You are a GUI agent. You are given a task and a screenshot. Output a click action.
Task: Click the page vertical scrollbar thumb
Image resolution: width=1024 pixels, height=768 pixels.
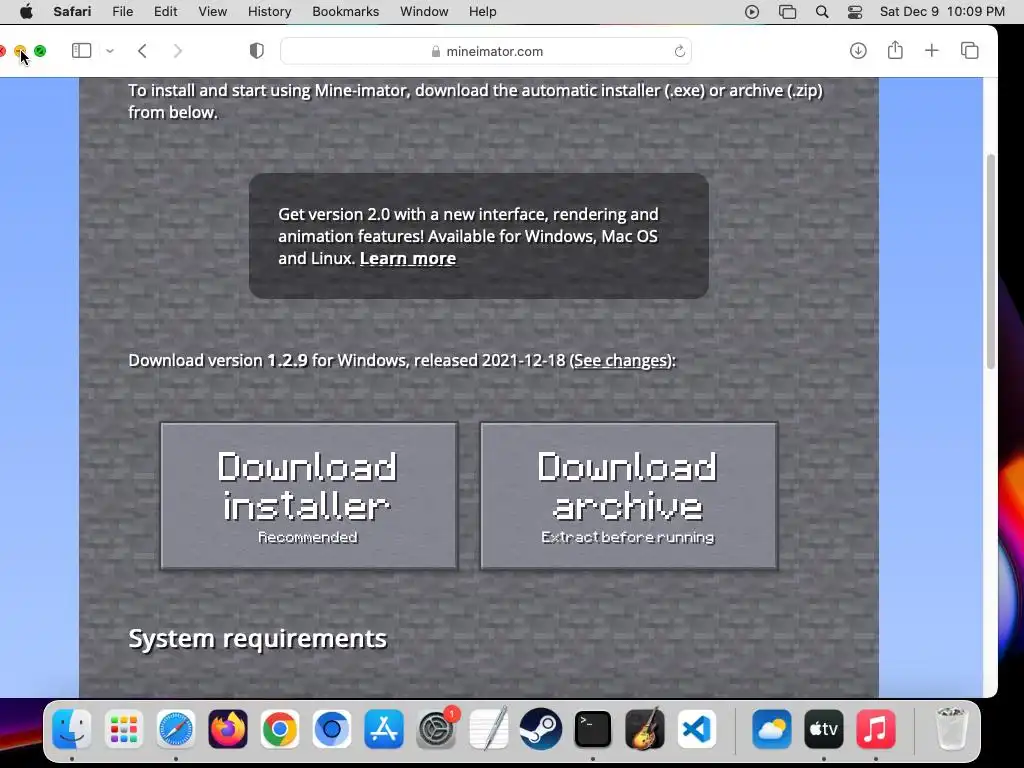pos(991,261)
